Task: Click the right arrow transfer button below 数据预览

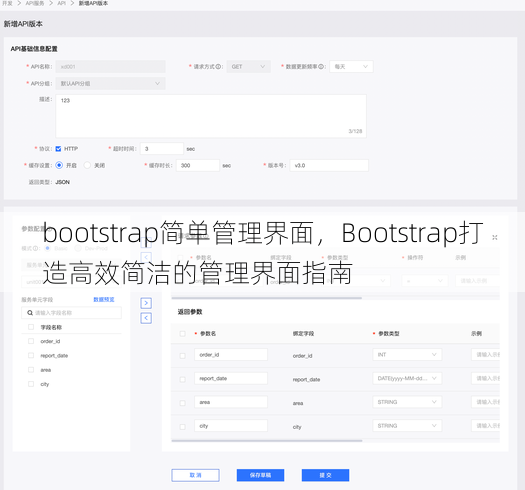Action: point(146,303)
